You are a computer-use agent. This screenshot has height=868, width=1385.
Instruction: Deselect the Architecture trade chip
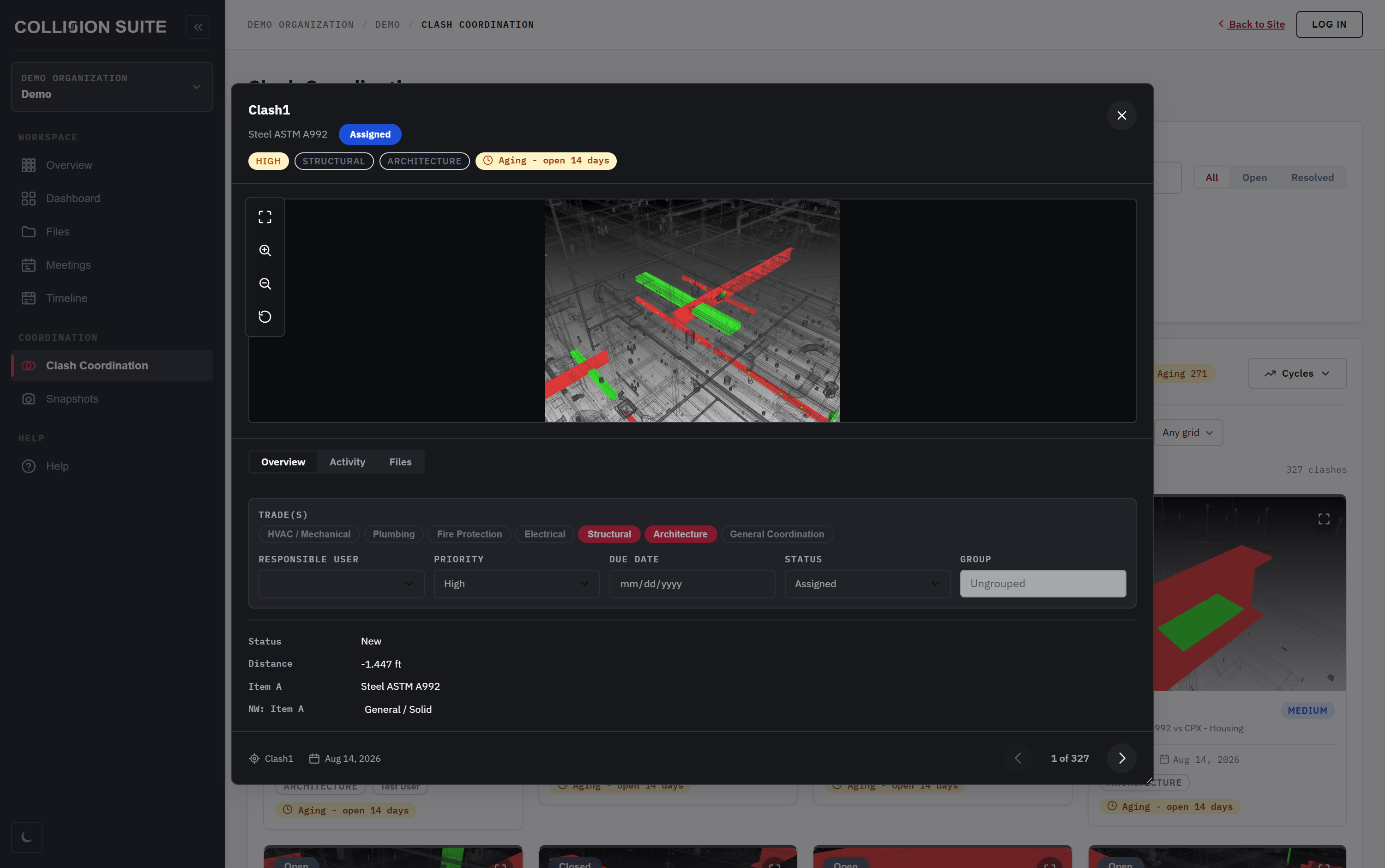pos(680,534)
